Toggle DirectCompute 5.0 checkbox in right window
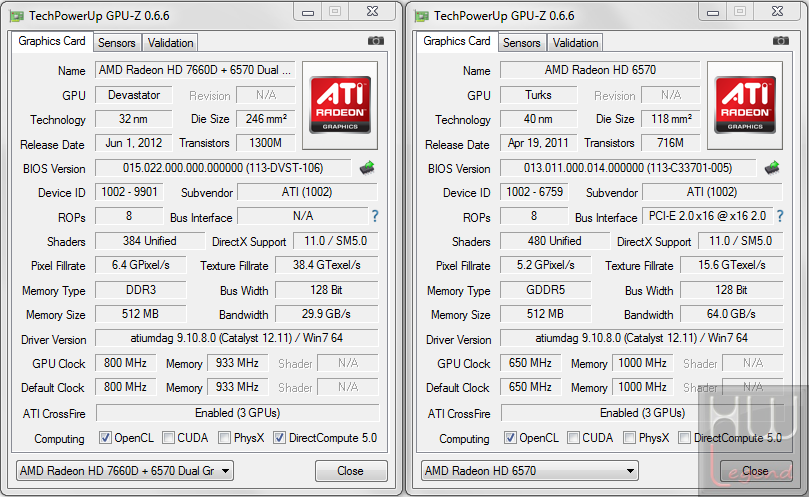Screen dimensions: 809x497 [x=684, y=438]
